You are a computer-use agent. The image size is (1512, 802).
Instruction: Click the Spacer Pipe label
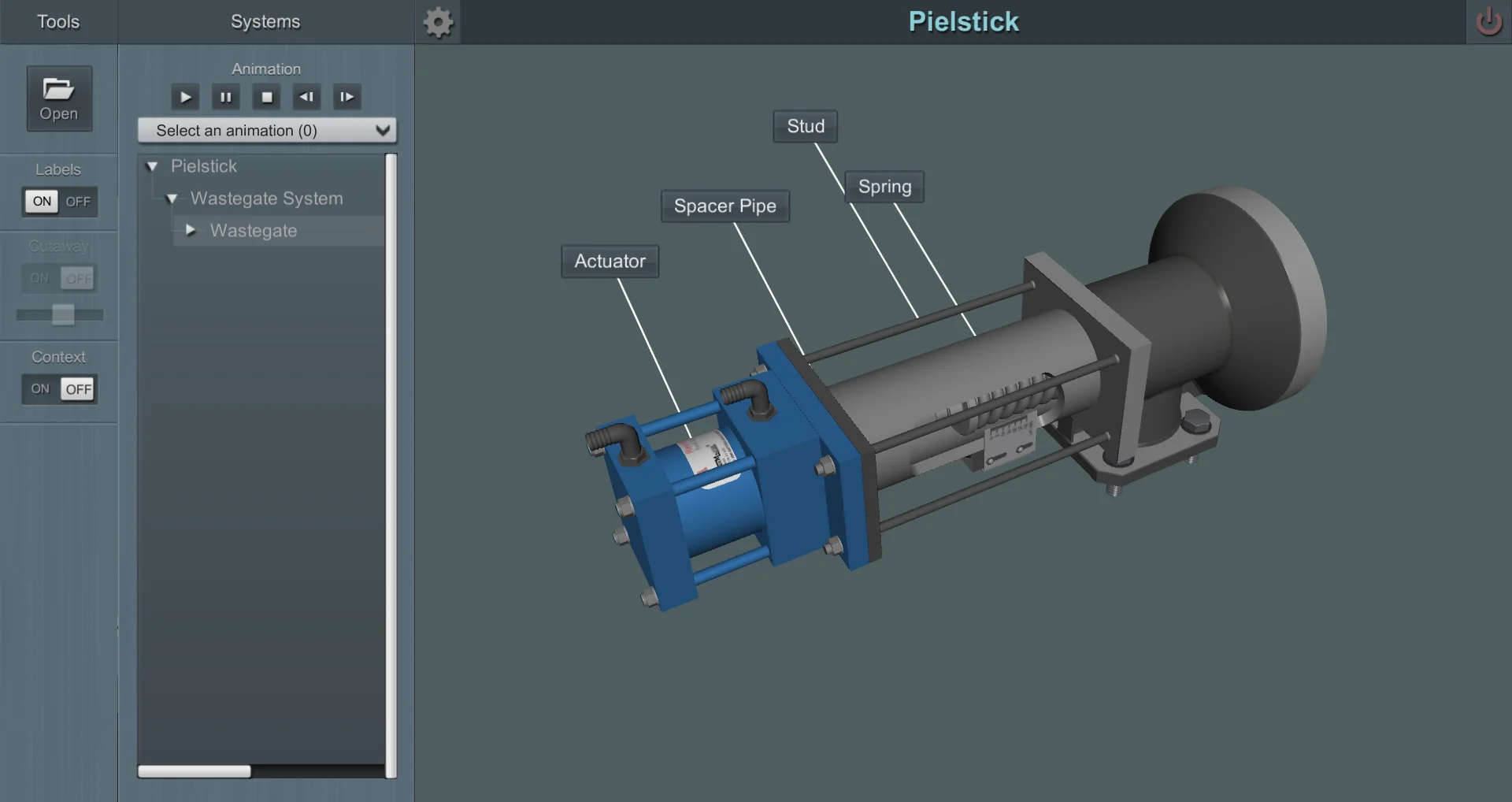(725, 206)
